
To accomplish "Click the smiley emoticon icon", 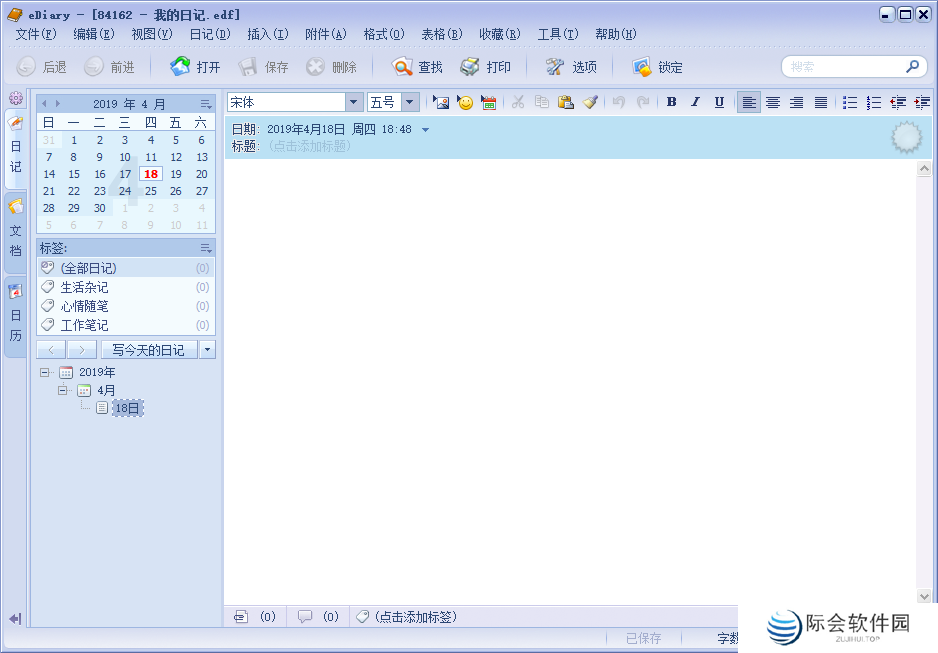I will click(x=465, y=102).
